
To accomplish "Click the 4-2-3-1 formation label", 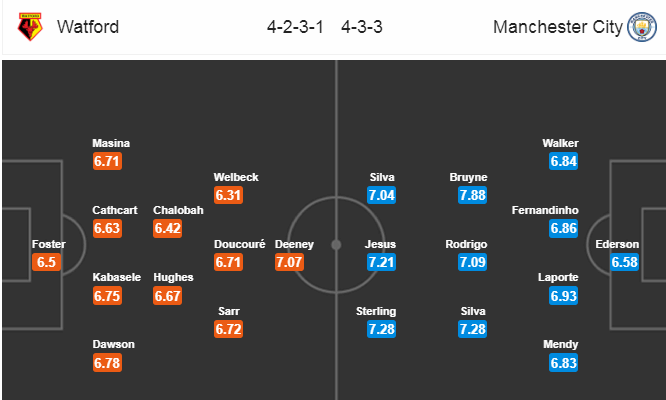I will point(295,27).
